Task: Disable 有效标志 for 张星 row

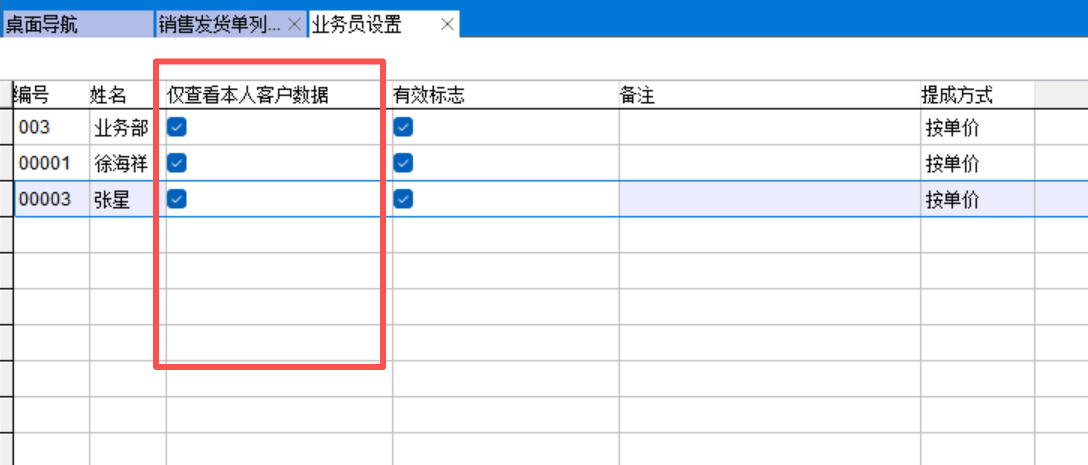Action: 403,199
